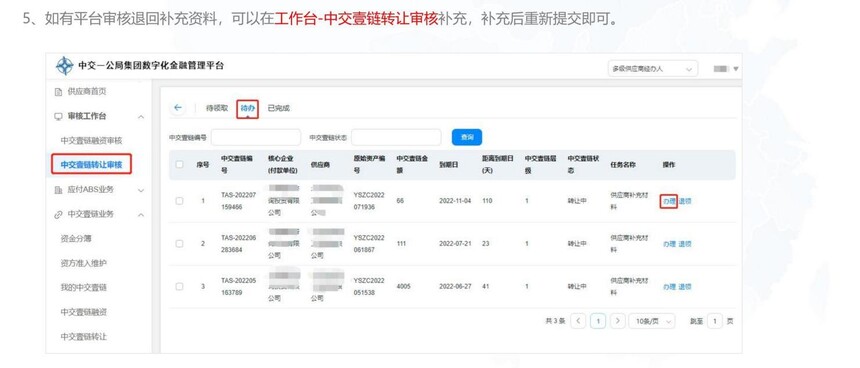The image size is (860, 368).
Task: Check row TAS-202205163789 checkbox
Action: (179, 286)
